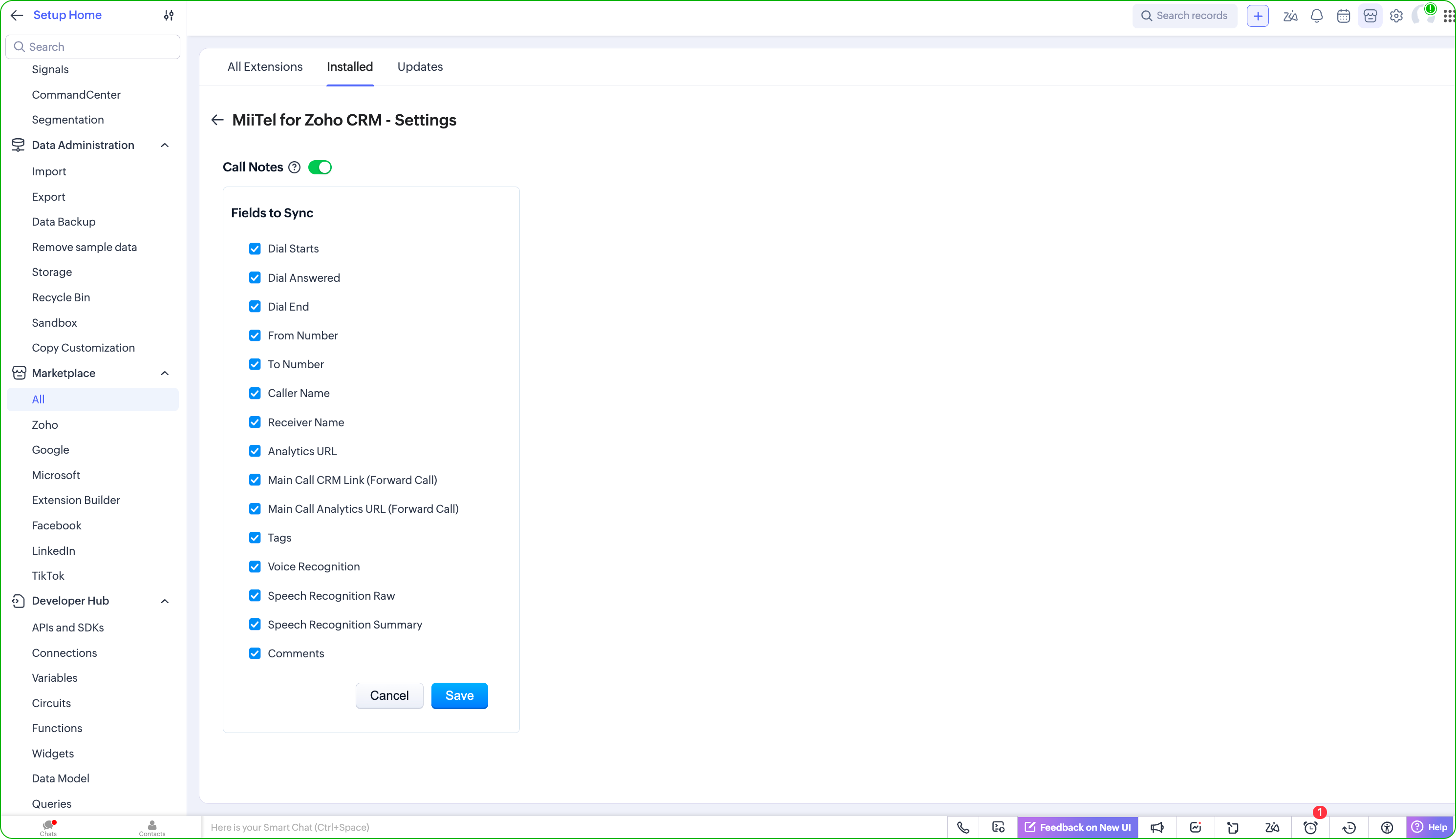This screenshot has height=839, width=1456.
Task: Click the announcements megaphone icon
Action: tap(1157, 827)
